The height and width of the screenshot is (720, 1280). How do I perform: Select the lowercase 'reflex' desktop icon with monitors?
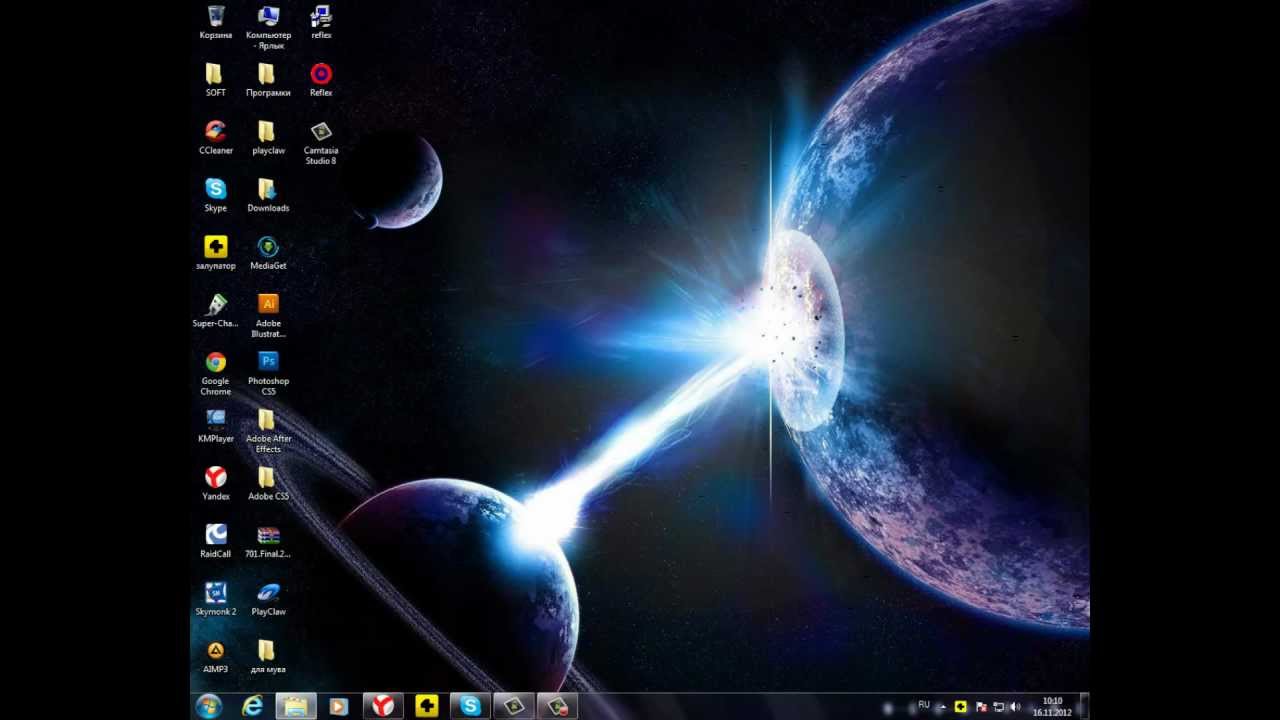pyautogui.click(x=321, y=22)
